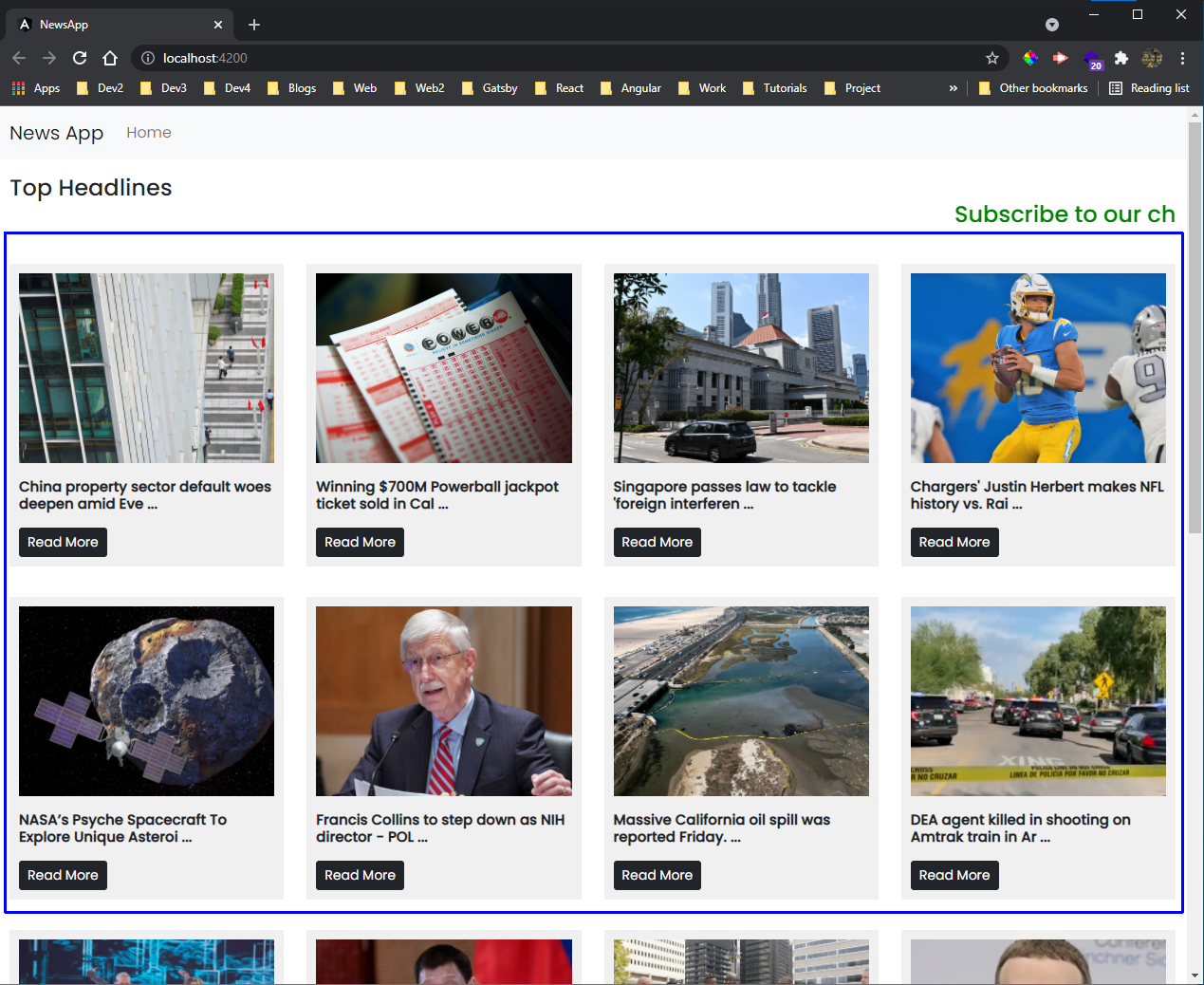Viewport: 1204px width, 985px height.
Task: Click the China property building image
Action: 146,368
